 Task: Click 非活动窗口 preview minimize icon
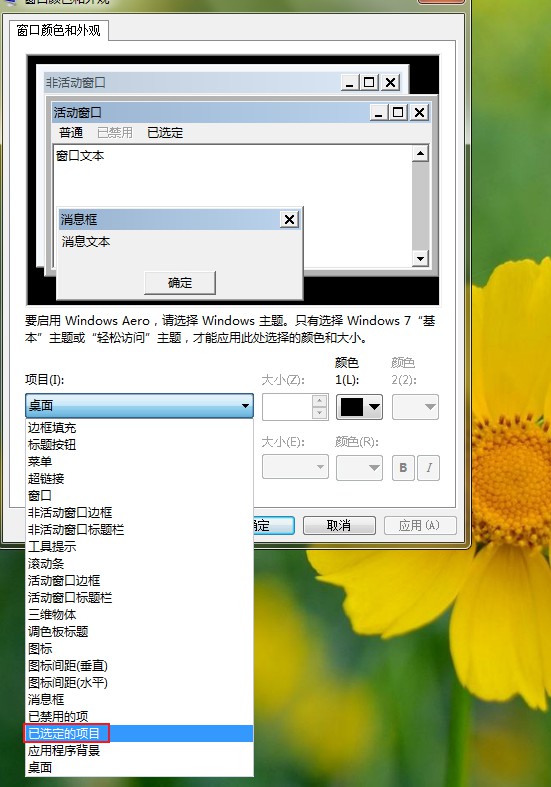pos(350,82)
